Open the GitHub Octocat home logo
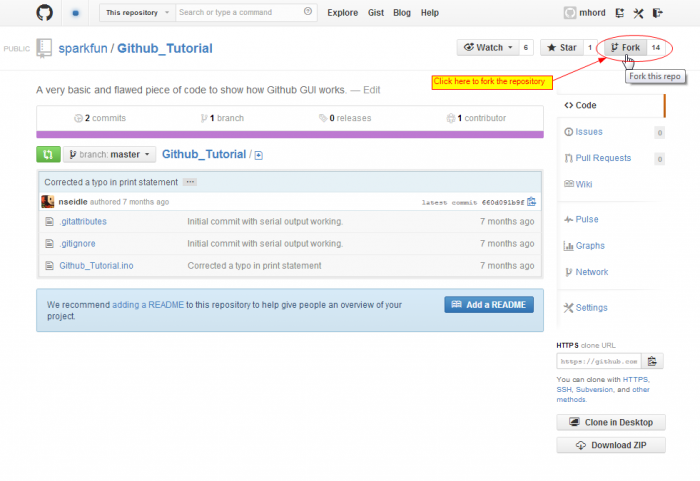 (44, 13)
